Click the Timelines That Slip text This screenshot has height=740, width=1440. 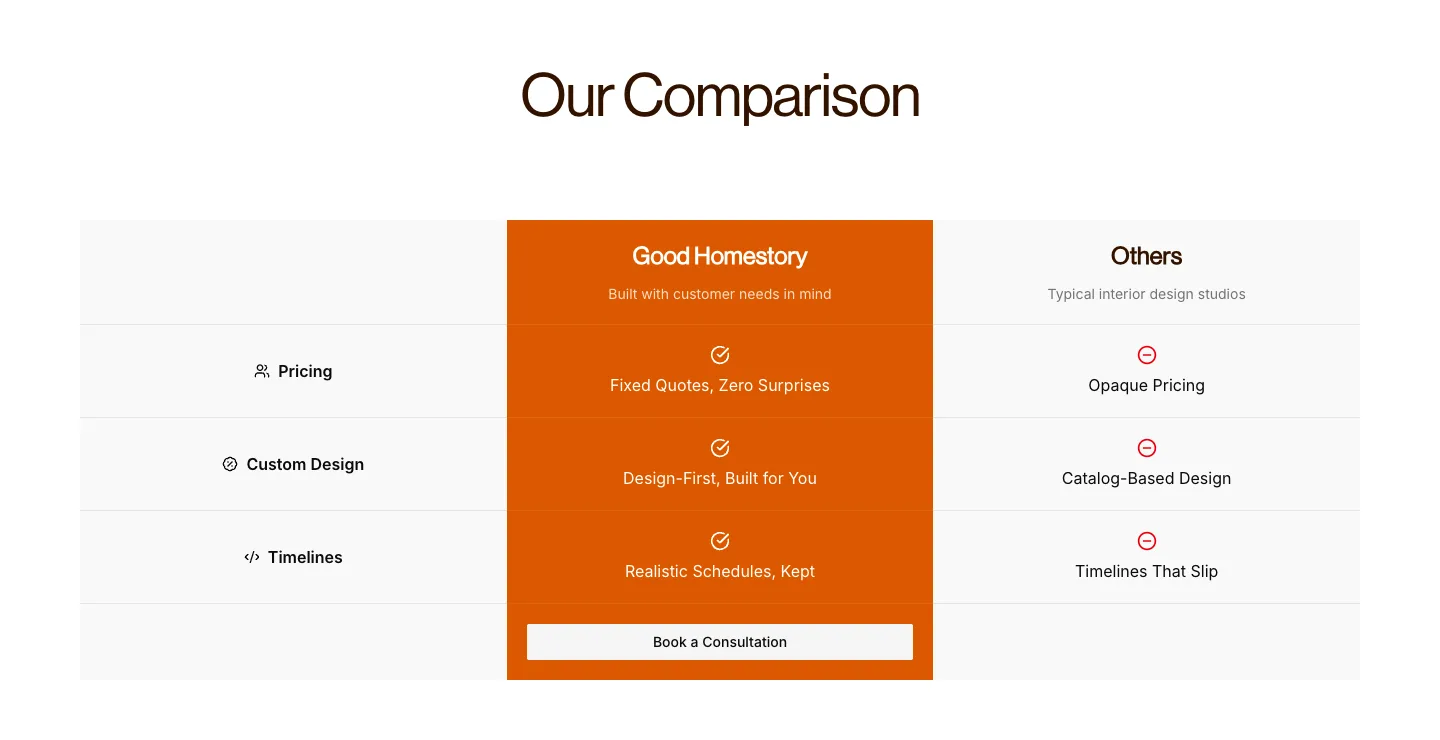[1147, 571]
